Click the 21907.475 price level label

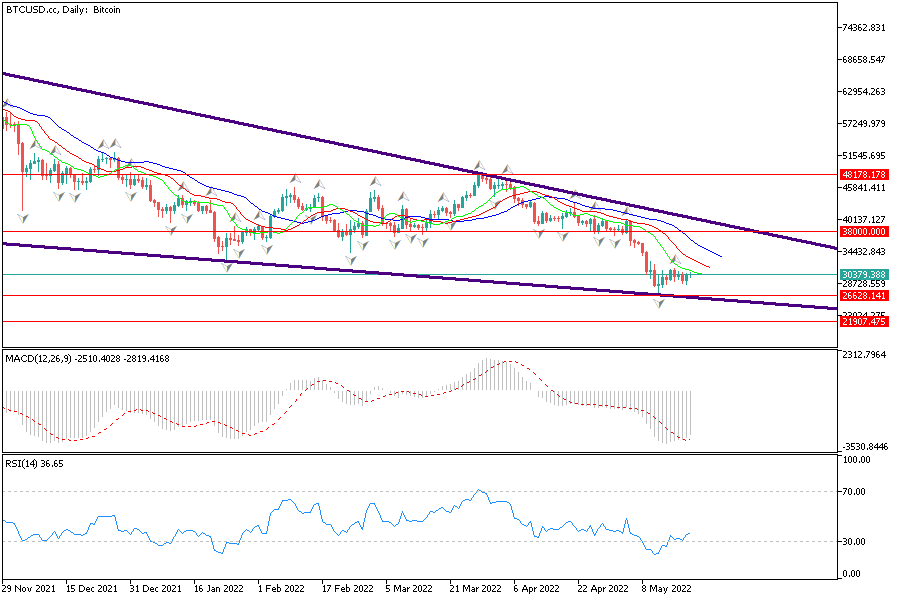[865, 321]
